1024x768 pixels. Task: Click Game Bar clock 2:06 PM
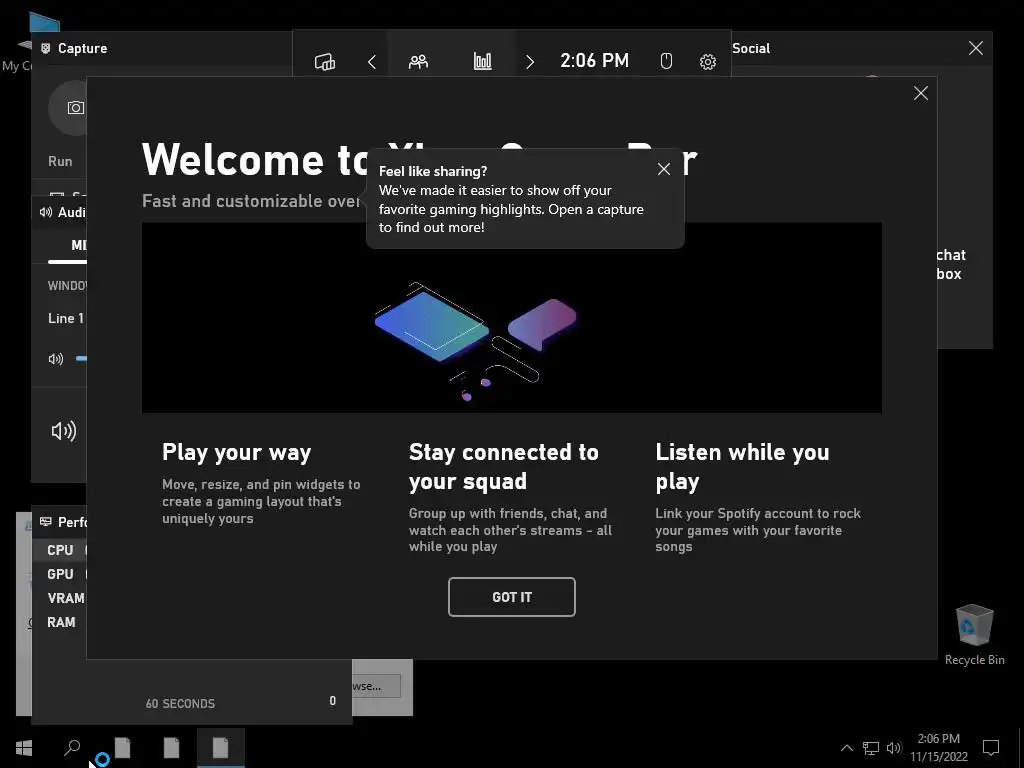[594, 61]
